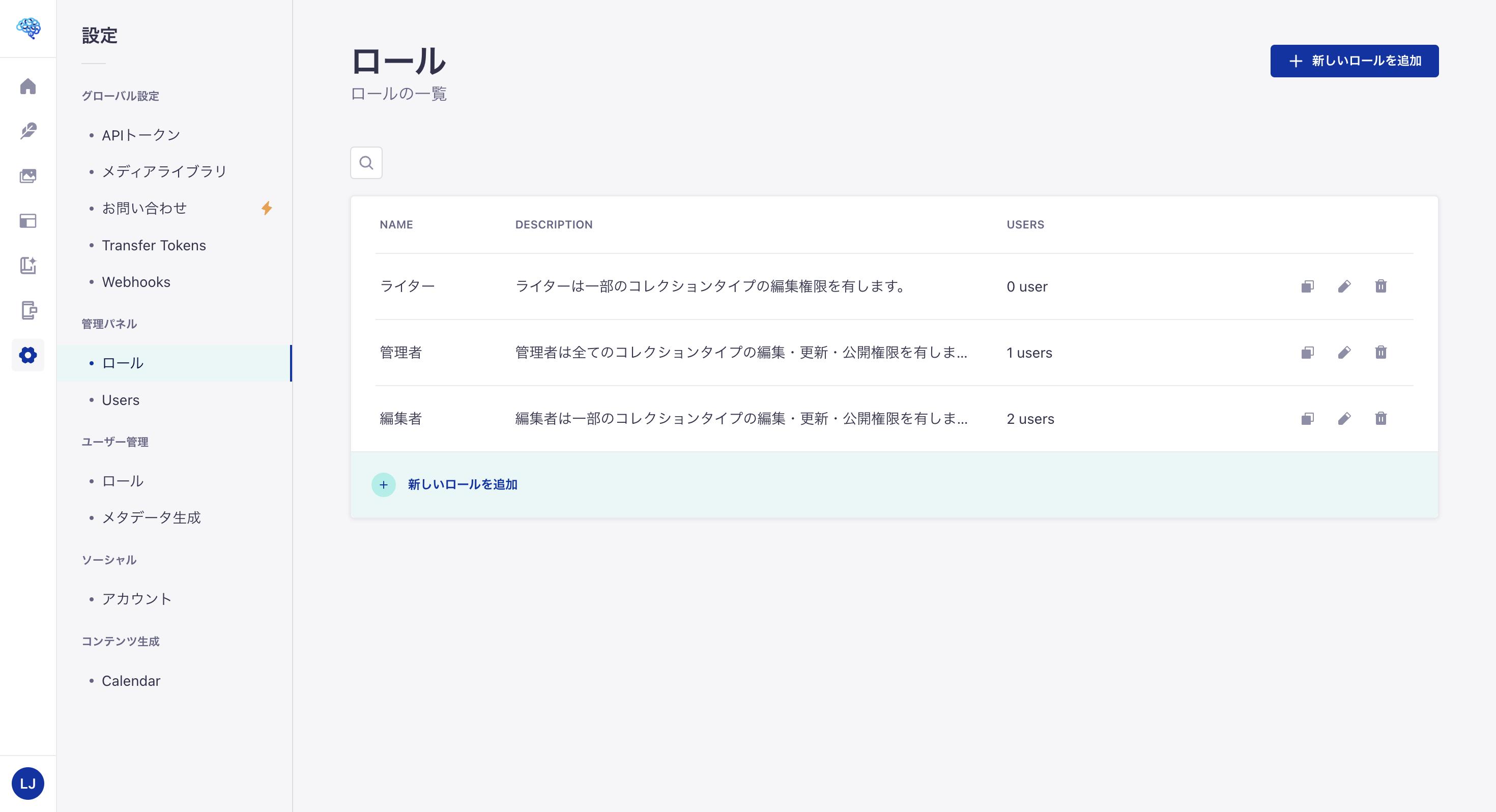Open the Media Library icon in sidebar
Image resolution: width=1496 pixels, height=812 pixels.
pyautogui.click(x=28, y=176)
